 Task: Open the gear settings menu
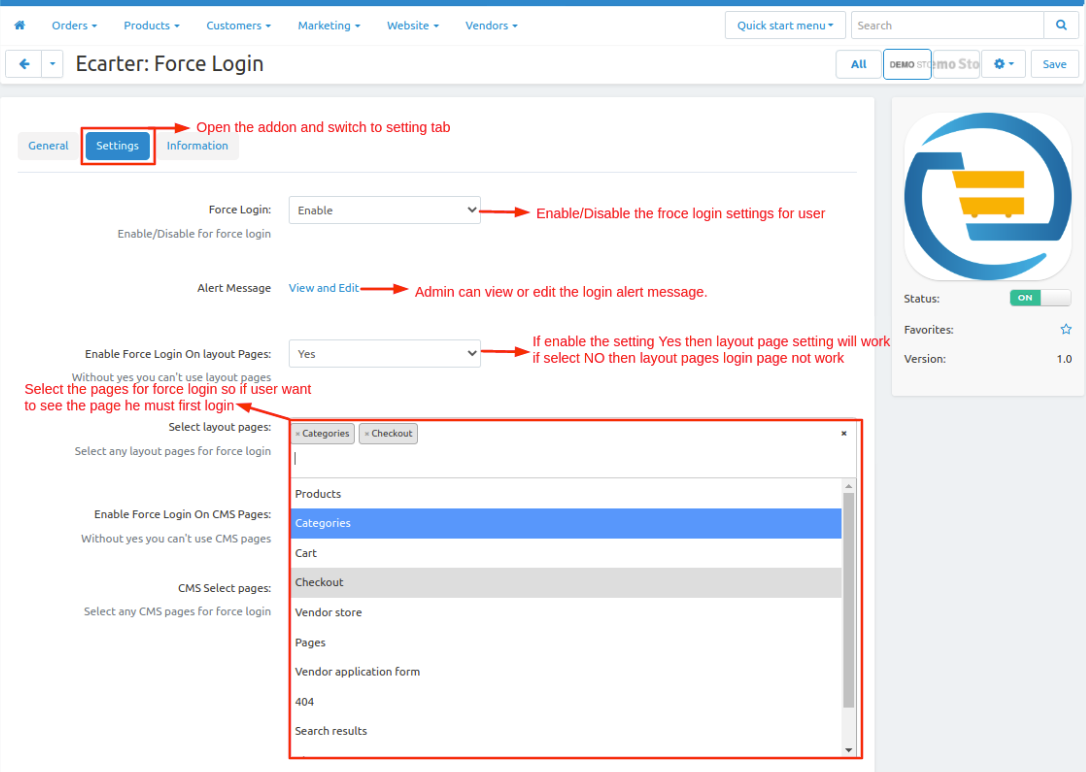pyautogui.click(x=1003, y=64)
